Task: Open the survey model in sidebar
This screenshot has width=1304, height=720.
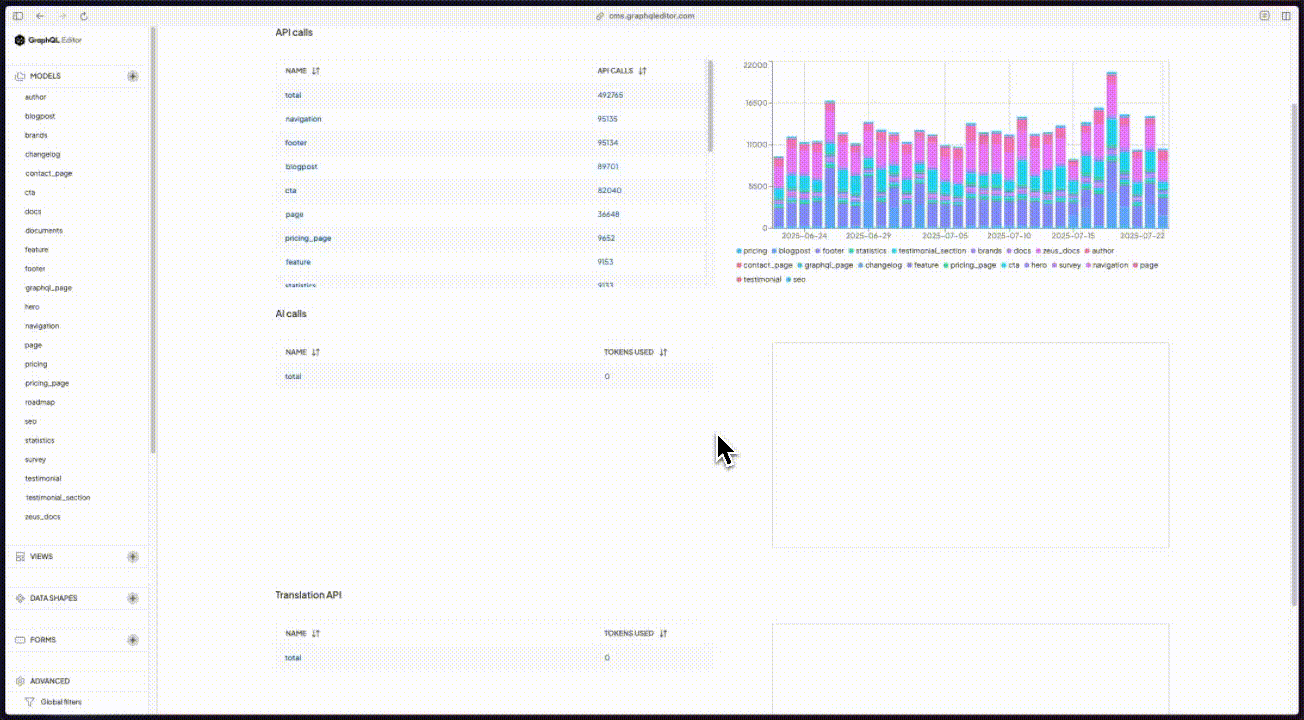Action: point(36,460)
